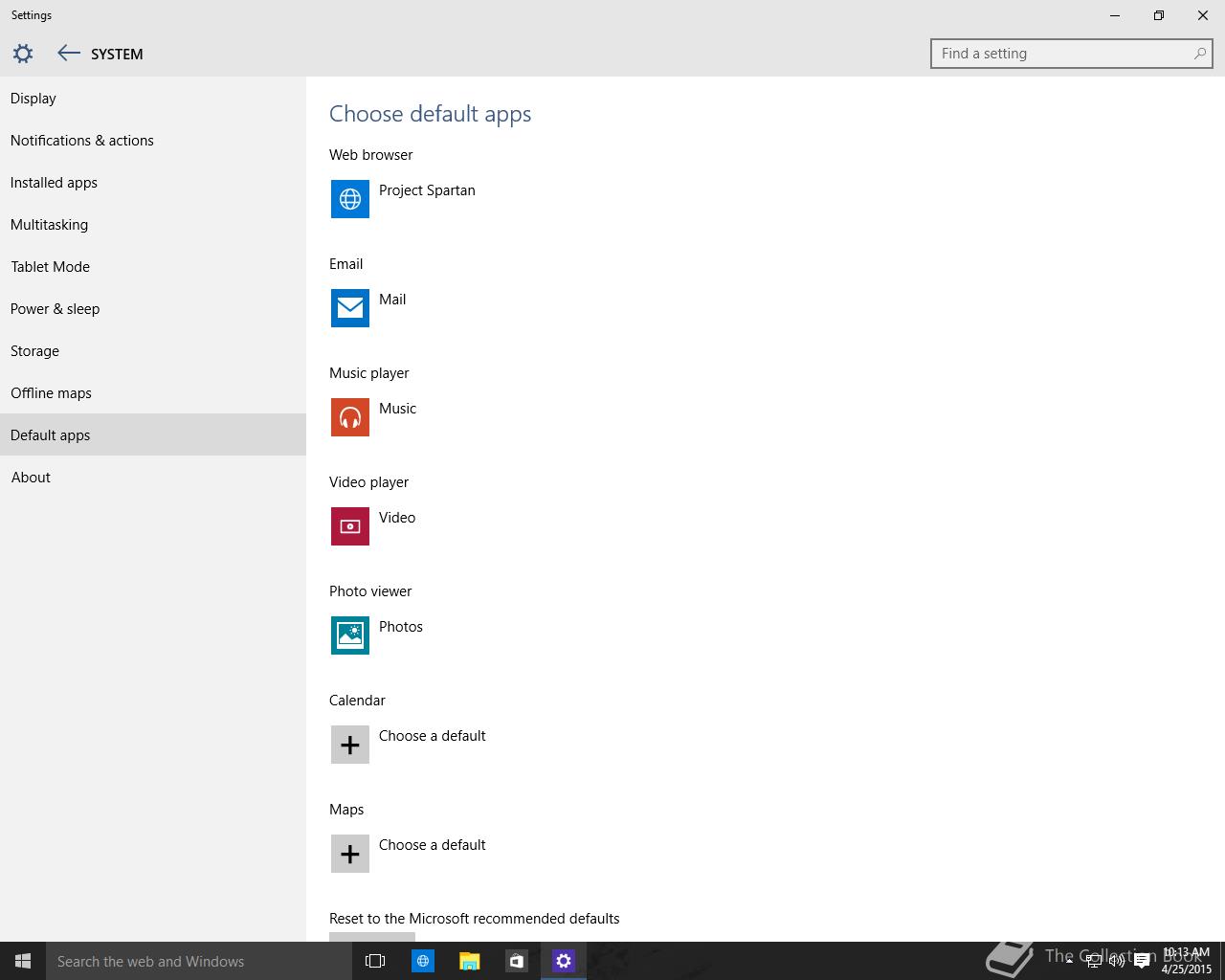
Task: Click the search magnifier in Find a setting
Action: tap(1199, 54)
